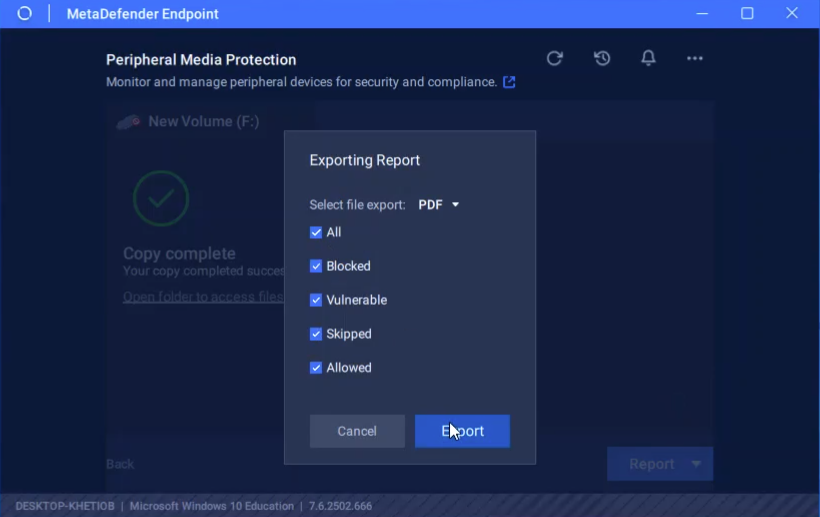
Task: Click 'Select file export:' label
Action: point(358,205)
